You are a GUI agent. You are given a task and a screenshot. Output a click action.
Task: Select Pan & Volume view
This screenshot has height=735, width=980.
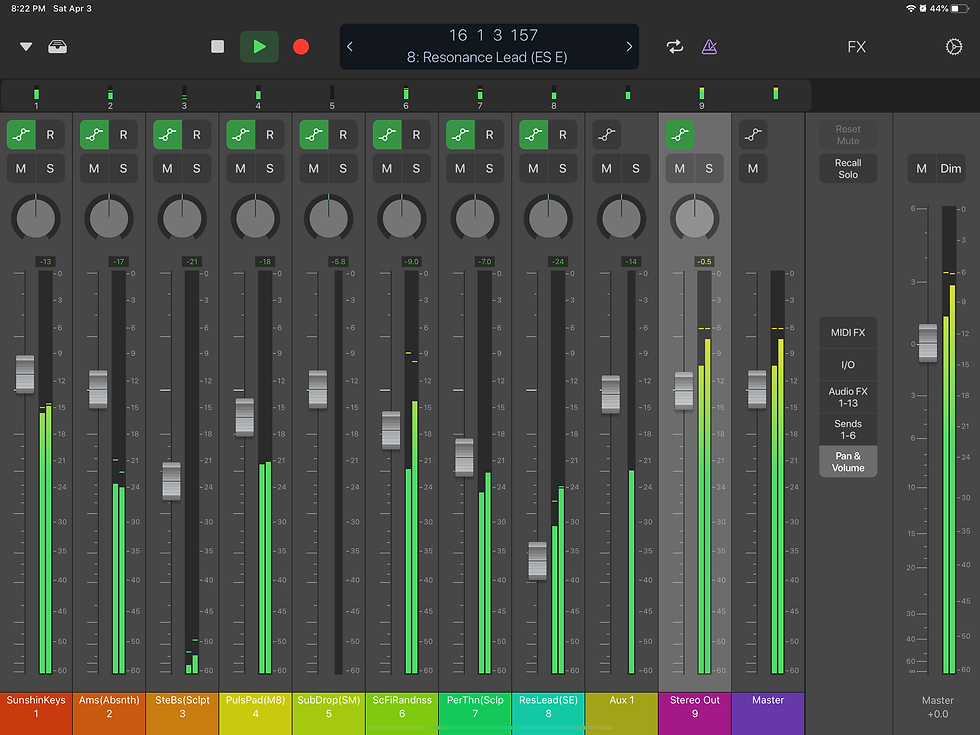click(x=848, y=461)
